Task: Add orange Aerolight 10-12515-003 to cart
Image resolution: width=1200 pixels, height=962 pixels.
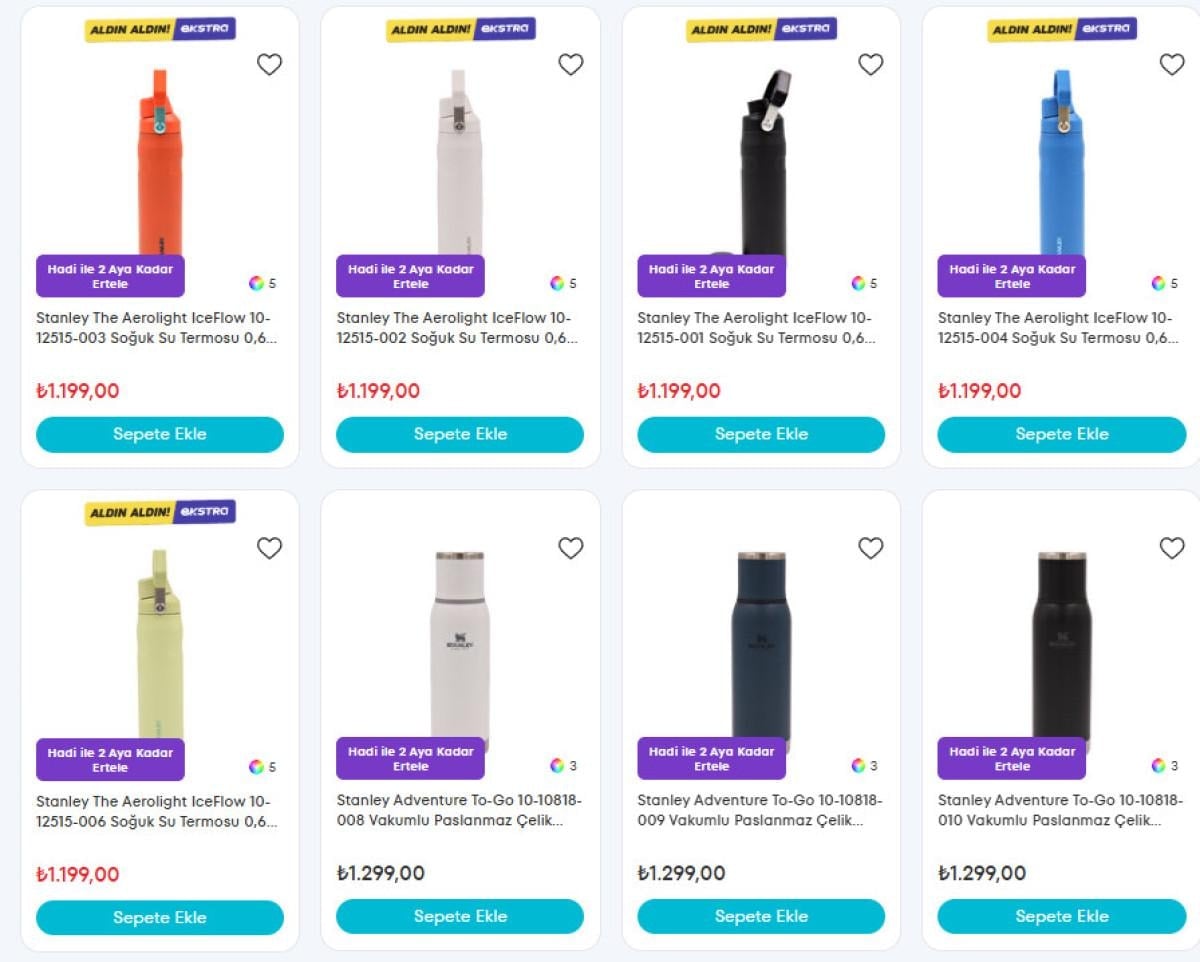Action: tap(160, 434)
